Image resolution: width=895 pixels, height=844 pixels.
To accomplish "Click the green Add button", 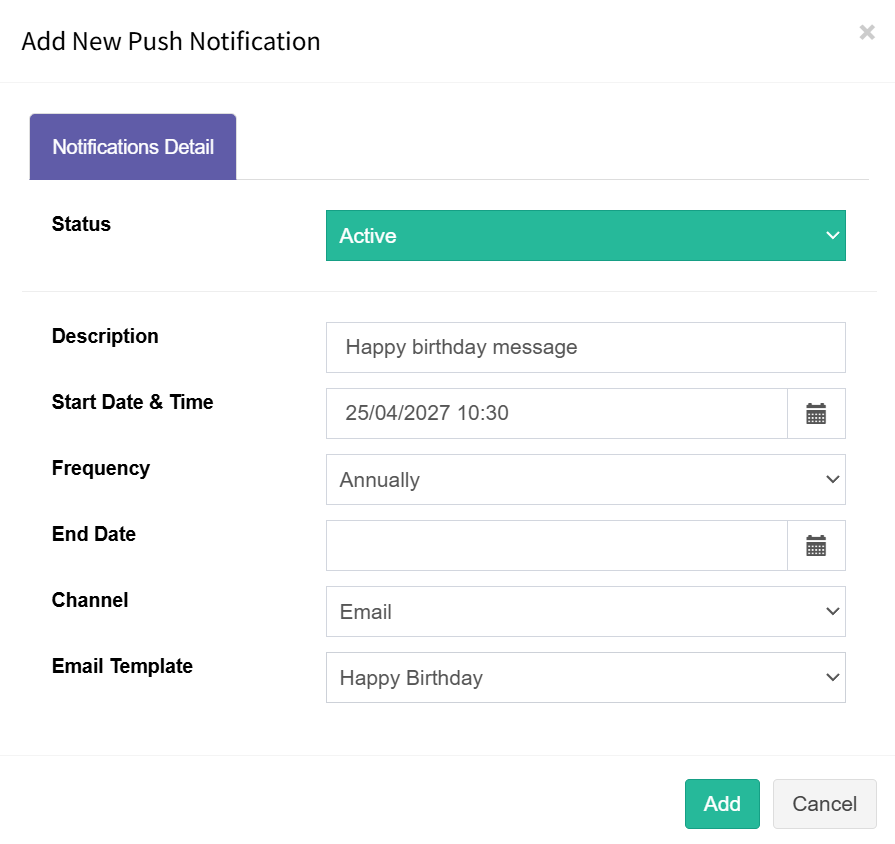I will pyautogui.click(x=722, y=803).
